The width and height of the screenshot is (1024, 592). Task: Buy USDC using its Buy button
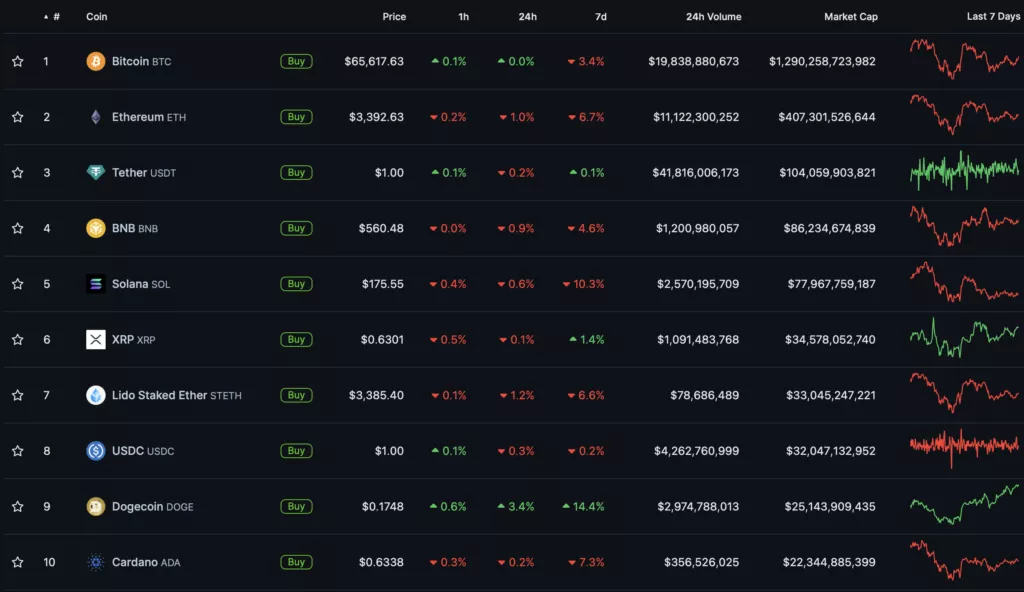coord(296,451)
